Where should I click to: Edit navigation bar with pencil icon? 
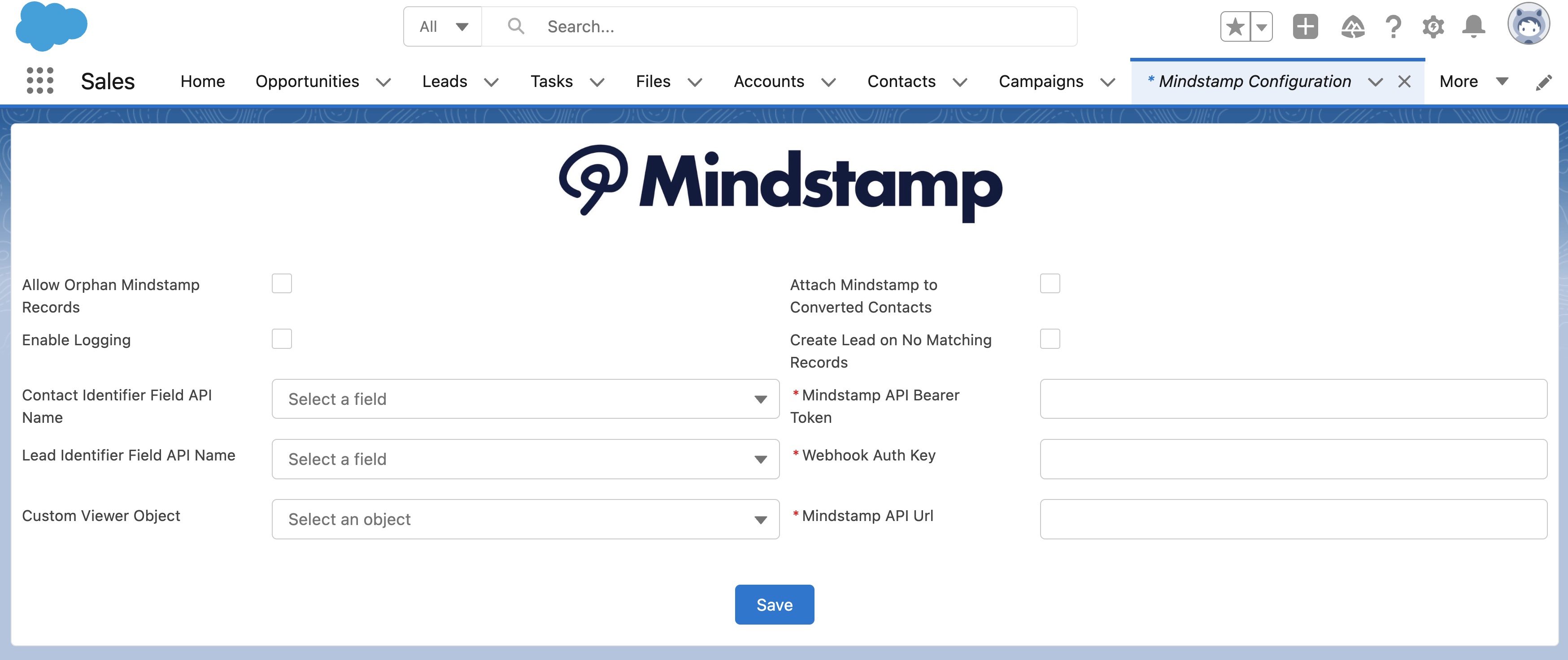[x=1544, y=82]
